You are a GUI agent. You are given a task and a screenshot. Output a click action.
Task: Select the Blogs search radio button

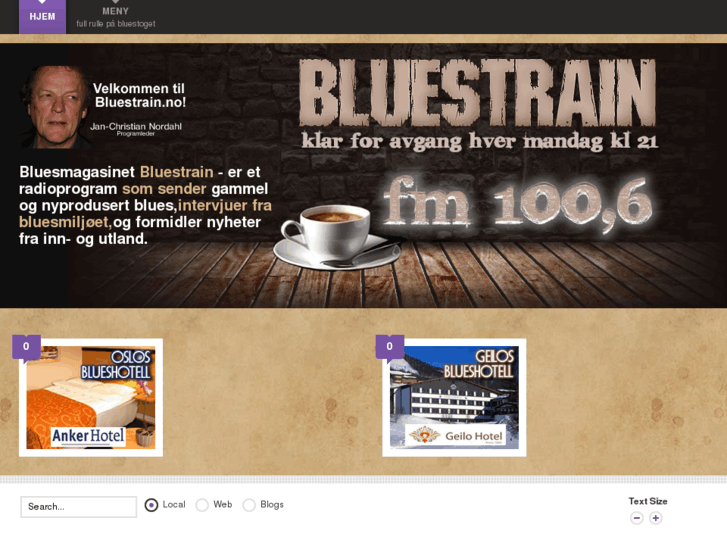249,505
